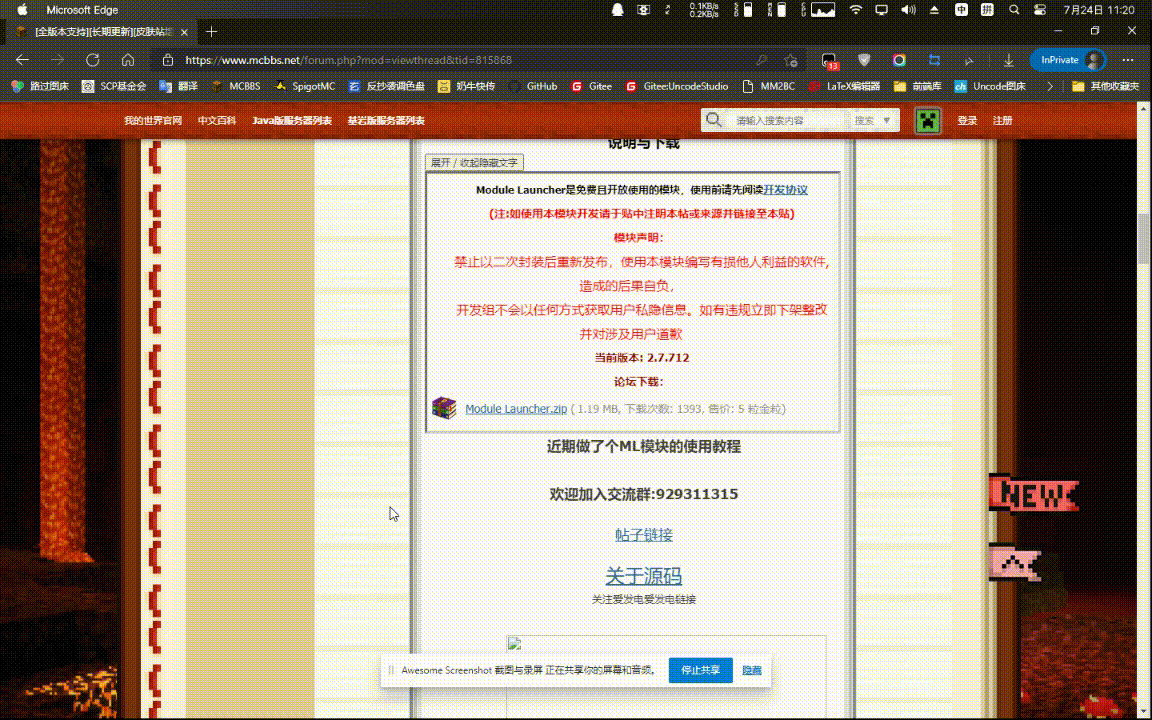Toggle 展开 / 收起隐藏文字 button
1152x720 pixels.
coord(474,162)
